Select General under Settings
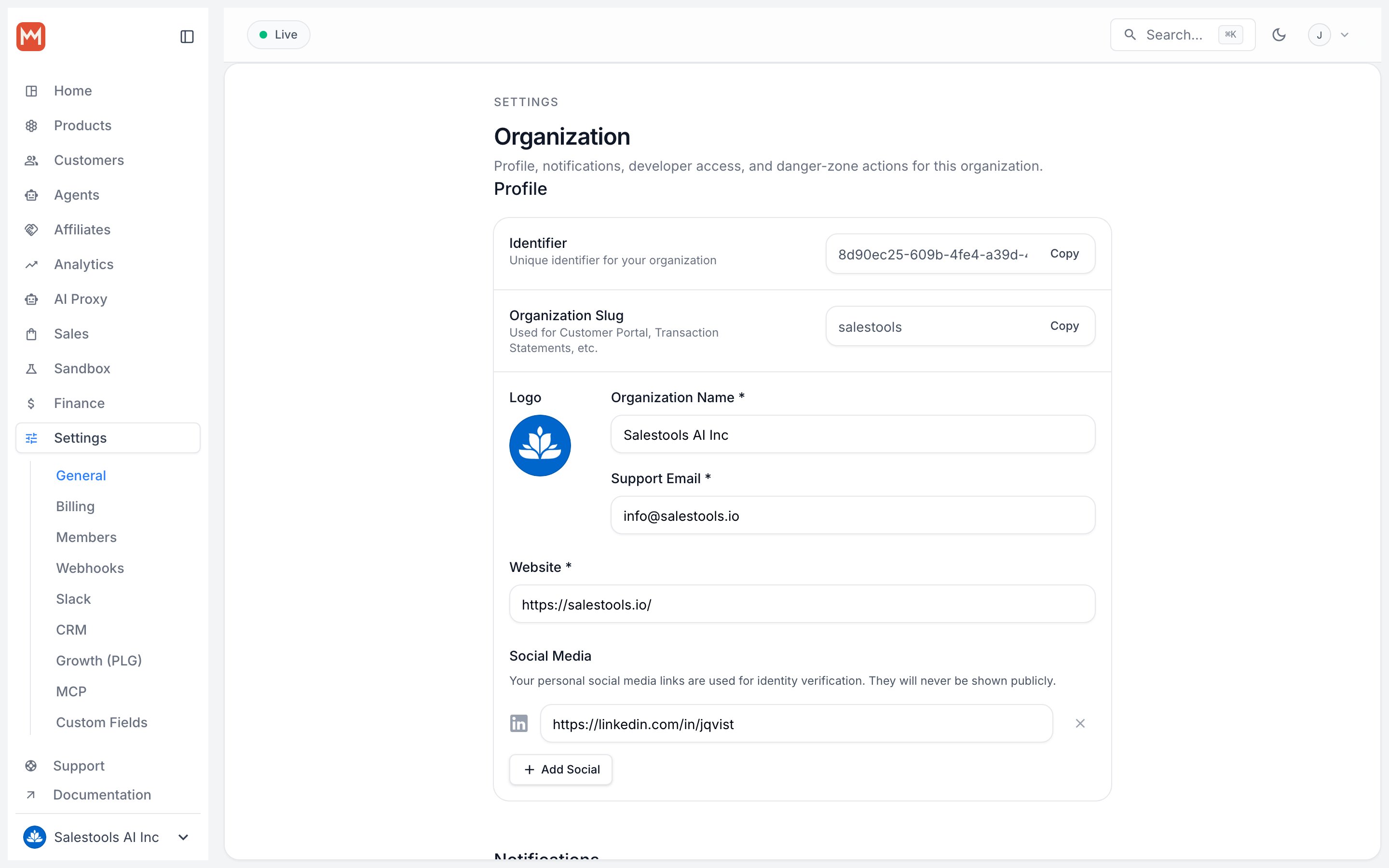Viewport: 1389px width, 868px height. 81,476
